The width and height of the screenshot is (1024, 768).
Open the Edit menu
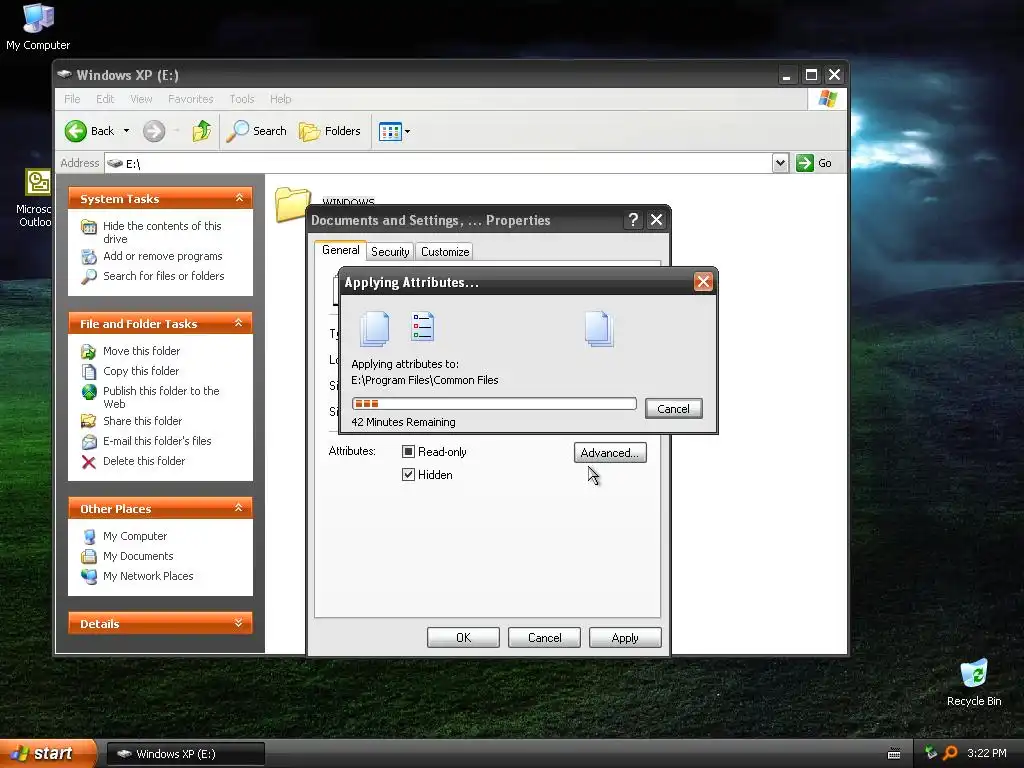[104, 99]
